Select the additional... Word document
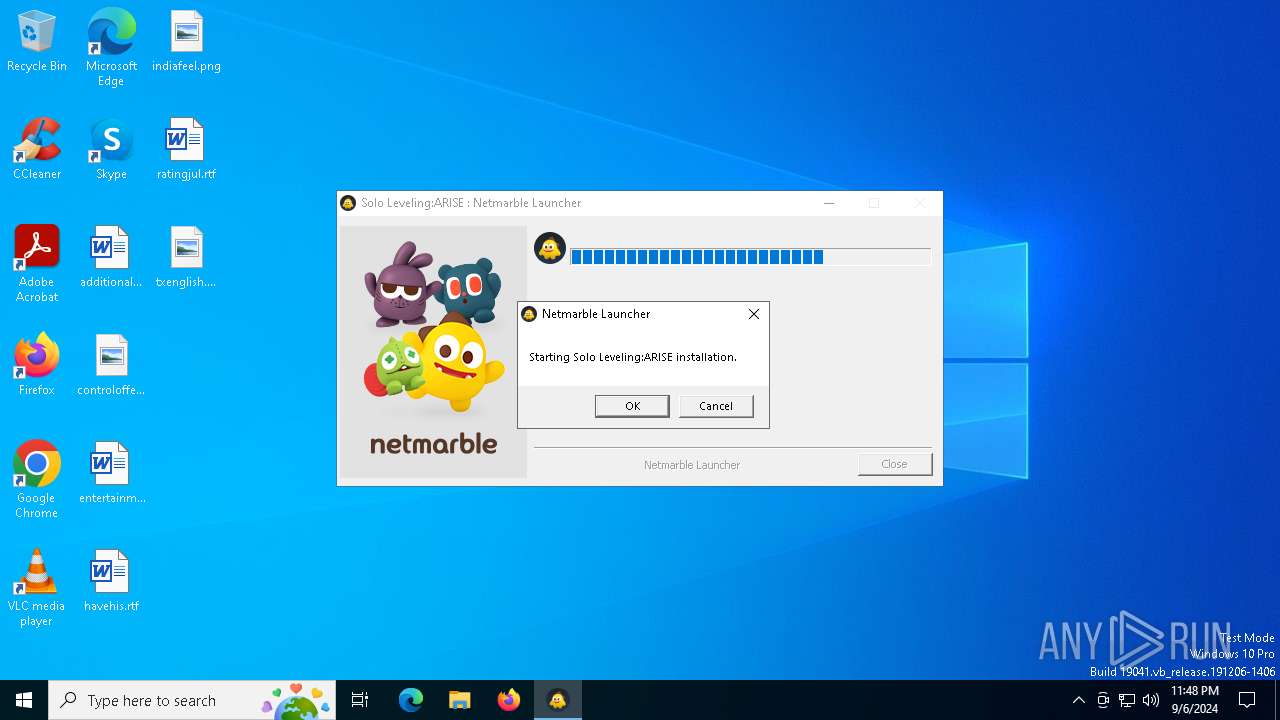The width and height of the screenshot is (1280, 720). [111, 258]
